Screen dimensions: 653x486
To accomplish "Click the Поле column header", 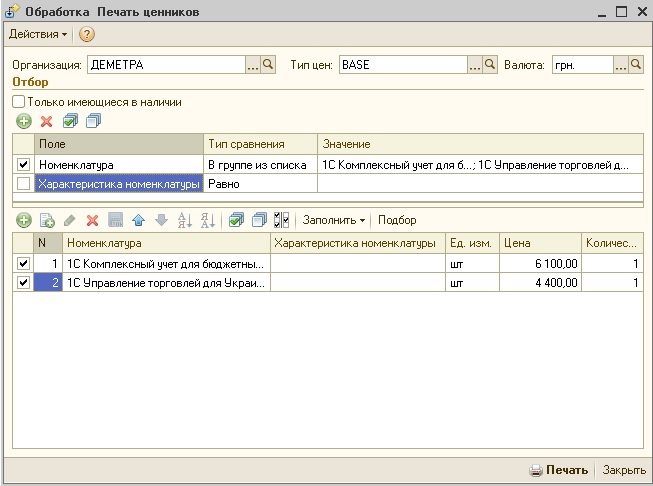I will click(119, 144).
